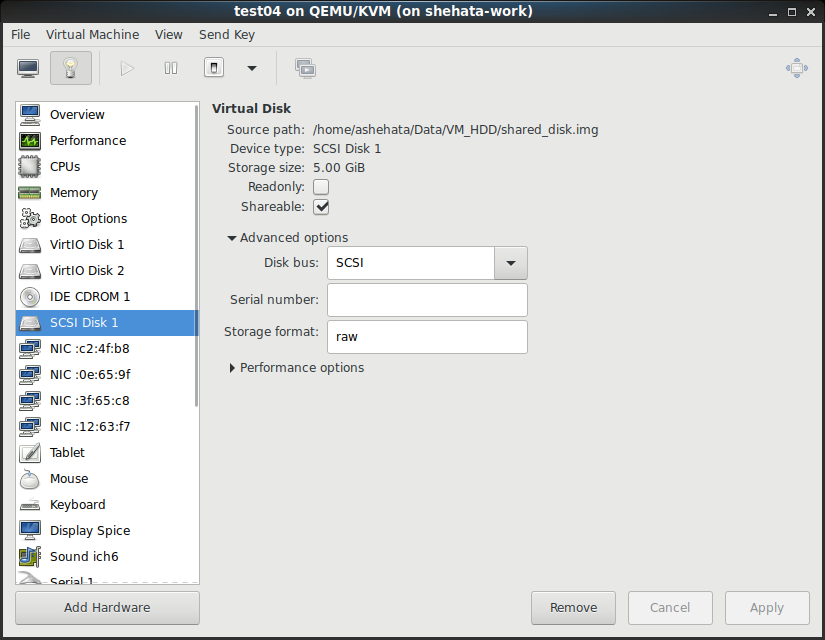Screen dimensions: 825x640
Task: Click the fullscreen arrows icon
Action: coord(796,68)
